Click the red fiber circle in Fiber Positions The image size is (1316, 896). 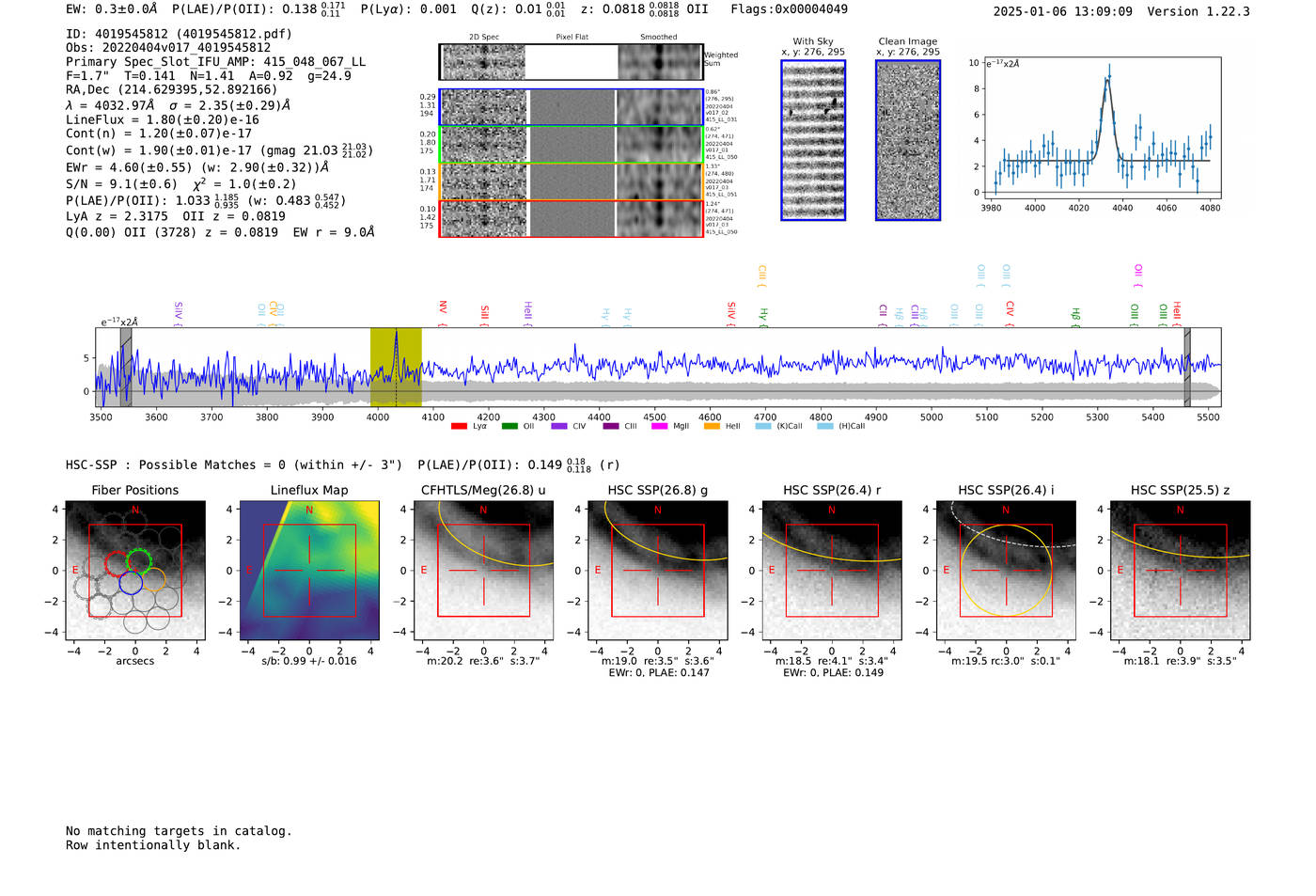[117, 564]
